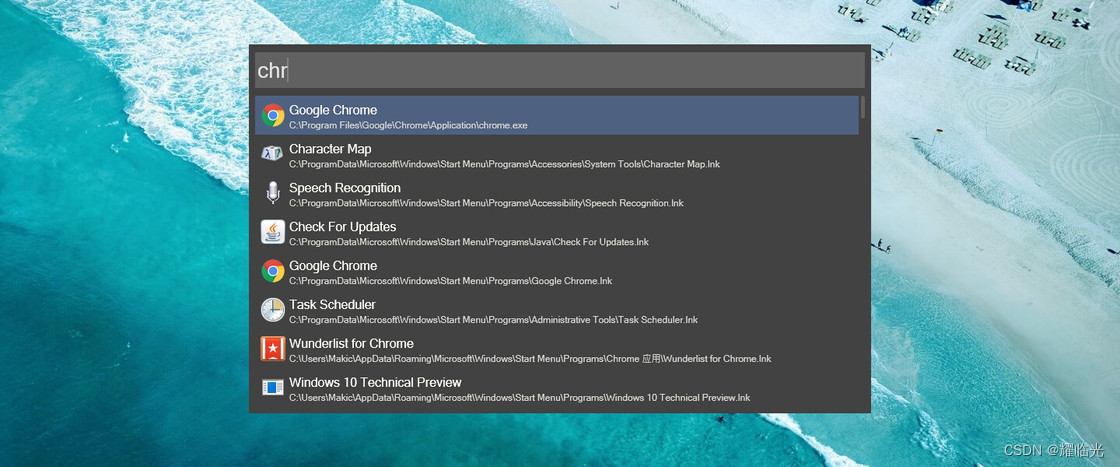Click the path ending in Windows 10 Technical Preview.lnk
This screenshot has height=467, width=1120.
click(x=519, y=398)
